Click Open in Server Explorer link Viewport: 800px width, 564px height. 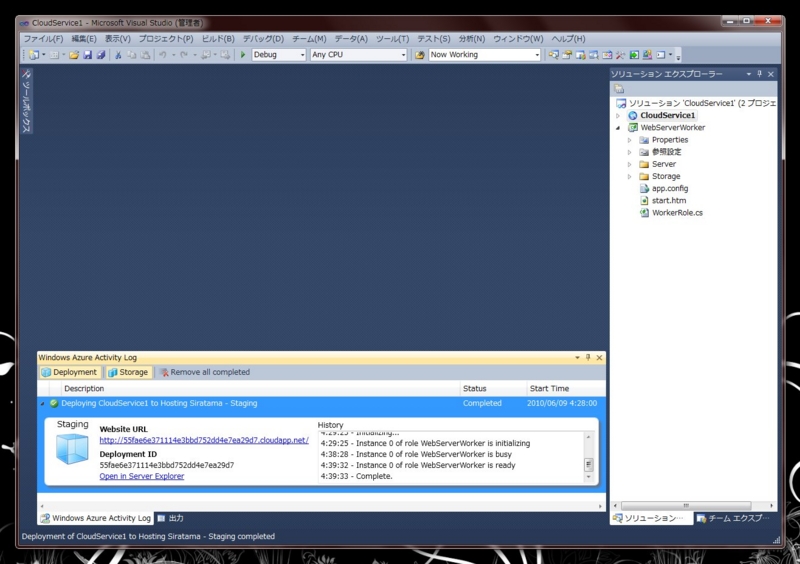141,476
